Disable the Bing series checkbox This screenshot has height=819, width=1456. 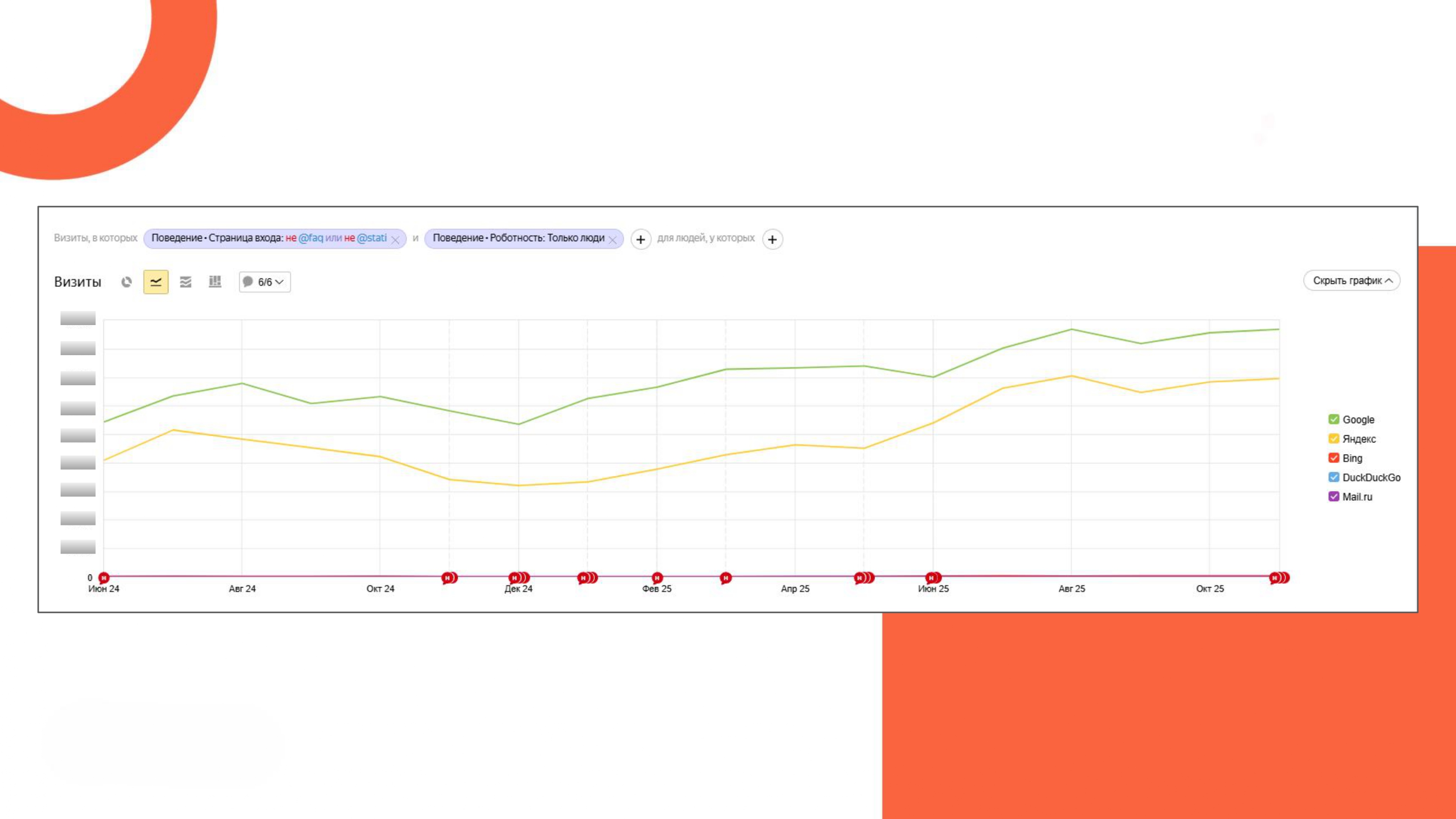coord(1333,458)
